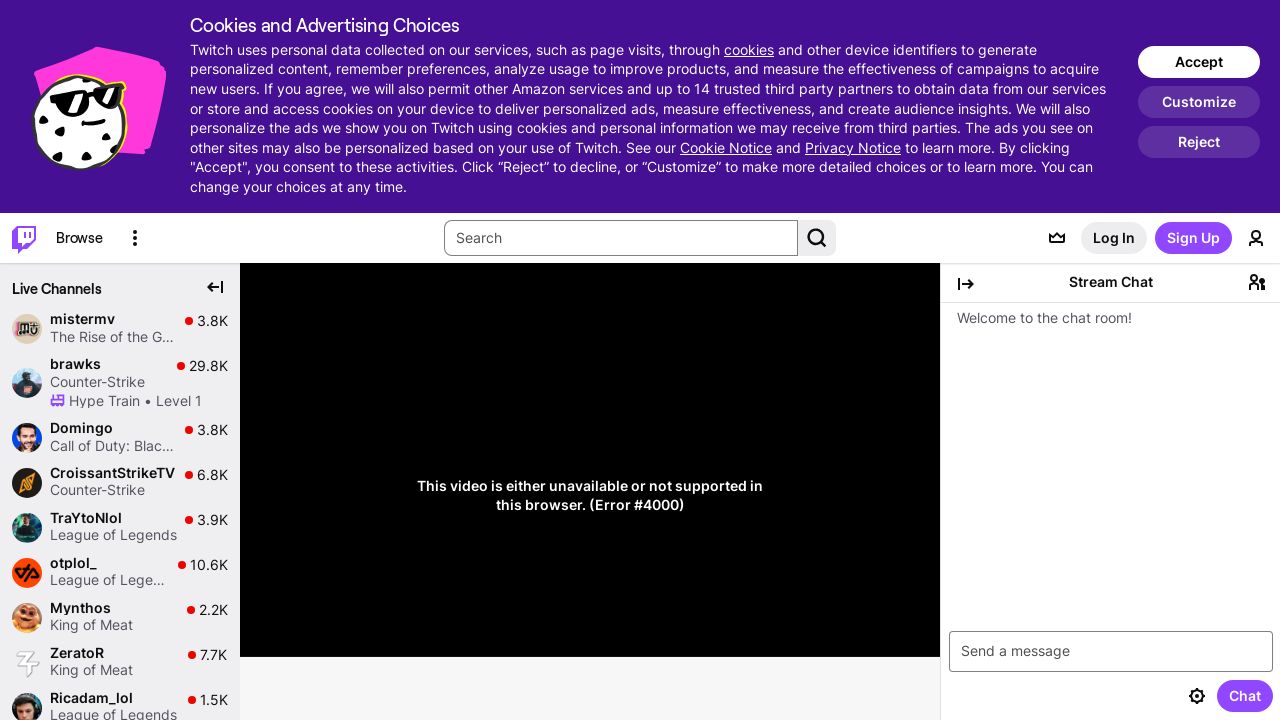Click the Send a message field

pyautogui.click(x=1110, y=651)
